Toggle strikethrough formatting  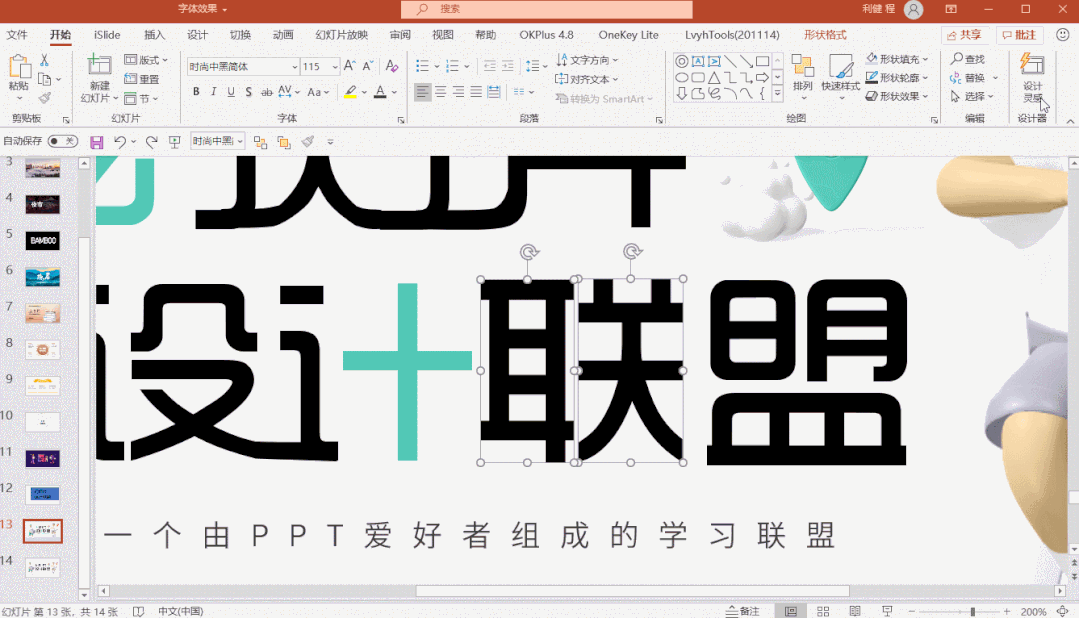(266, 92)
